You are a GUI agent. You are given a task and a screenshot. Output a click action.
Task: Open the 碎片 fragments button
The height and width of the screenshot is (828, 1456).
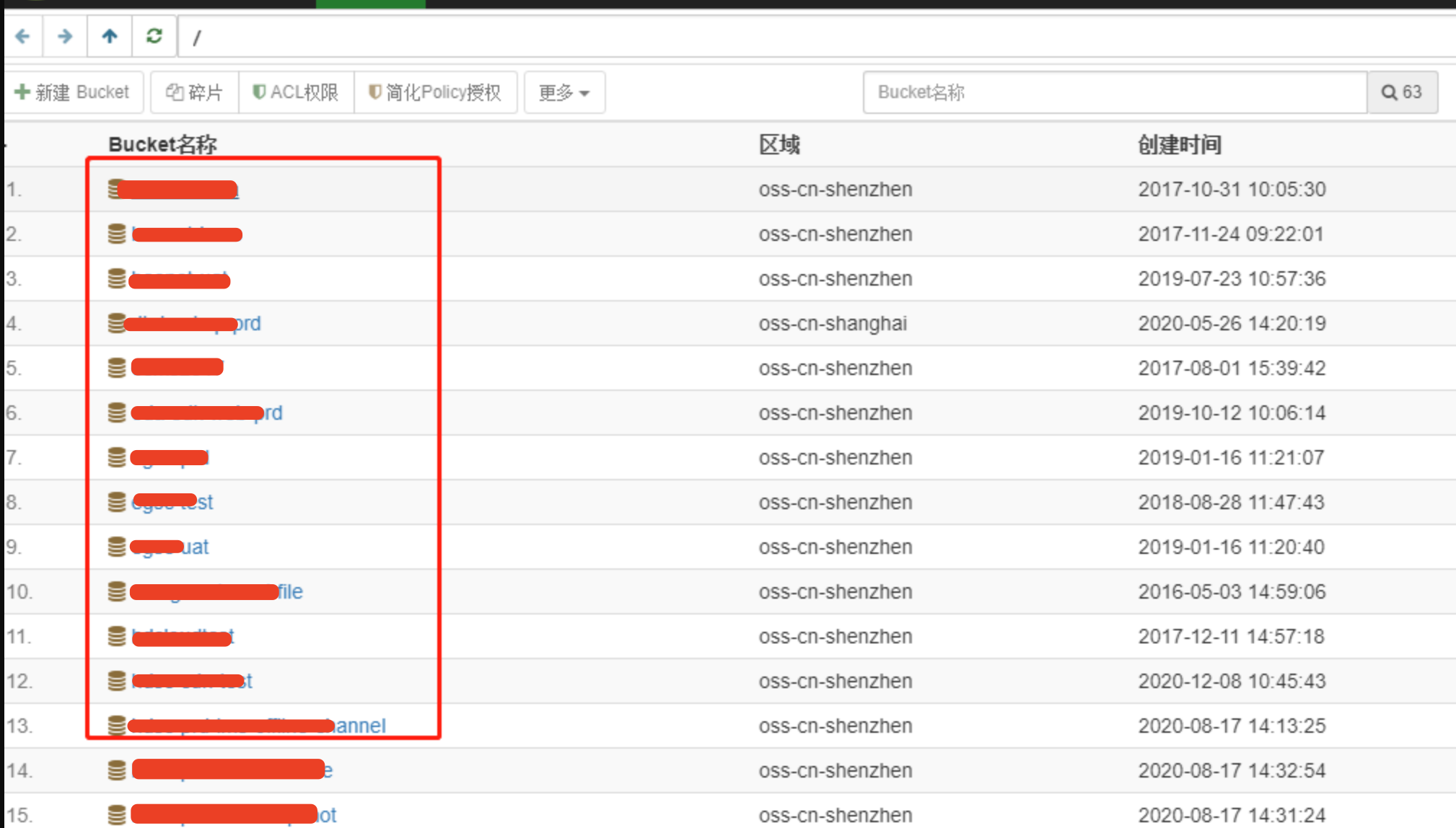click(195, 92)
